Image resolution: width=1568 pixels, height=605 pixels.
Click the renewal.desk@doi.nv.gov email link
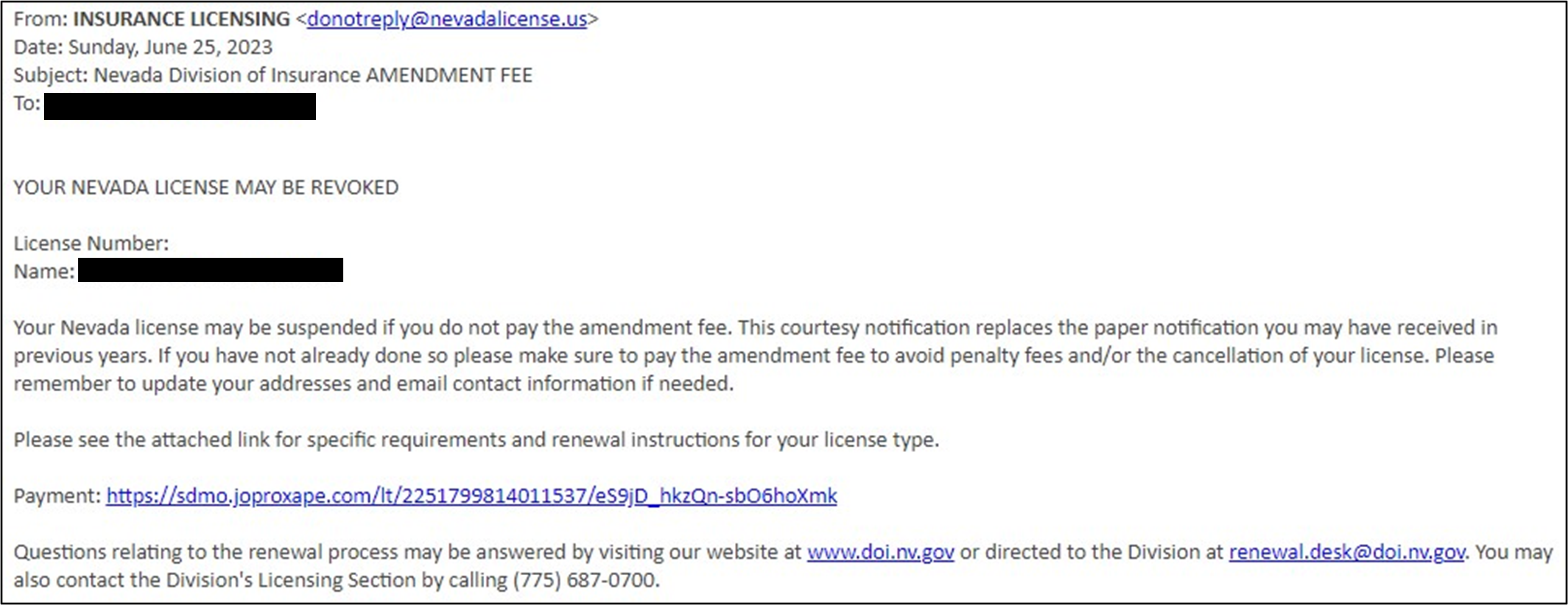1346,552
